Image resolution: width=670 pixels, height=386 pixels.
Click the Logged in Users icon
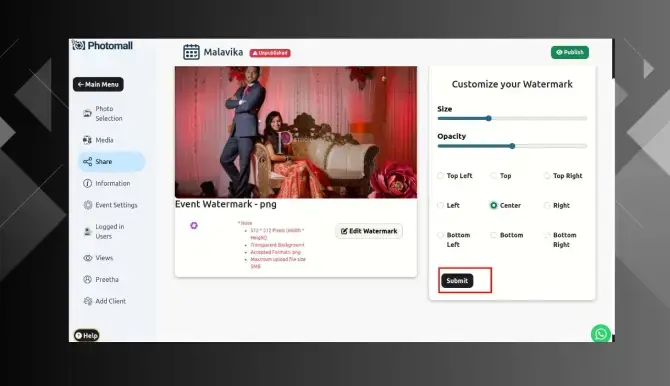tap(87, 231)
